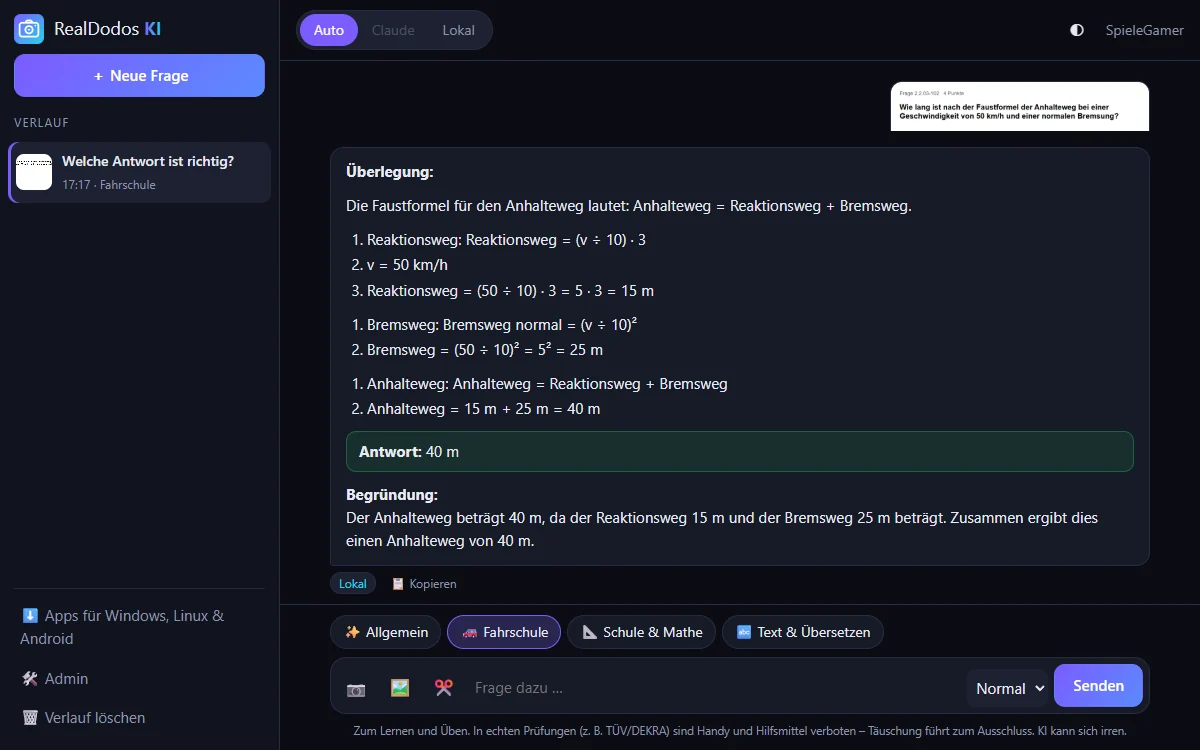Viewport: 1200px width, 750px height.
Task: Open the uploaded question image thumbnail
Action: point(1020,106)
